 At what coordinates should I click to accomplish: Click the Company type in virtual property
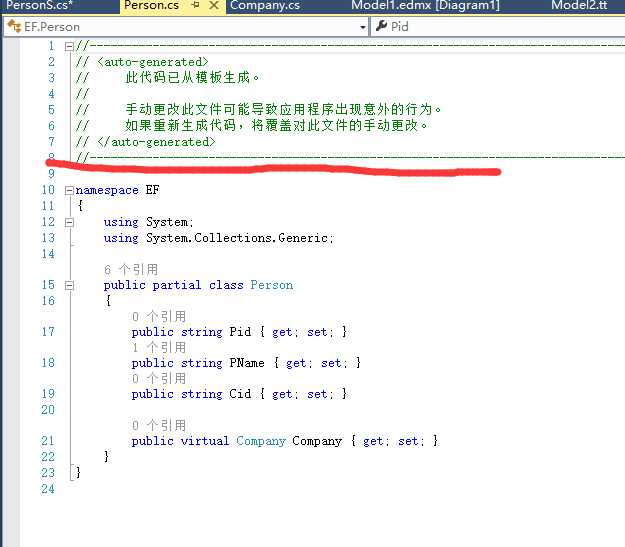coord(261,441)
